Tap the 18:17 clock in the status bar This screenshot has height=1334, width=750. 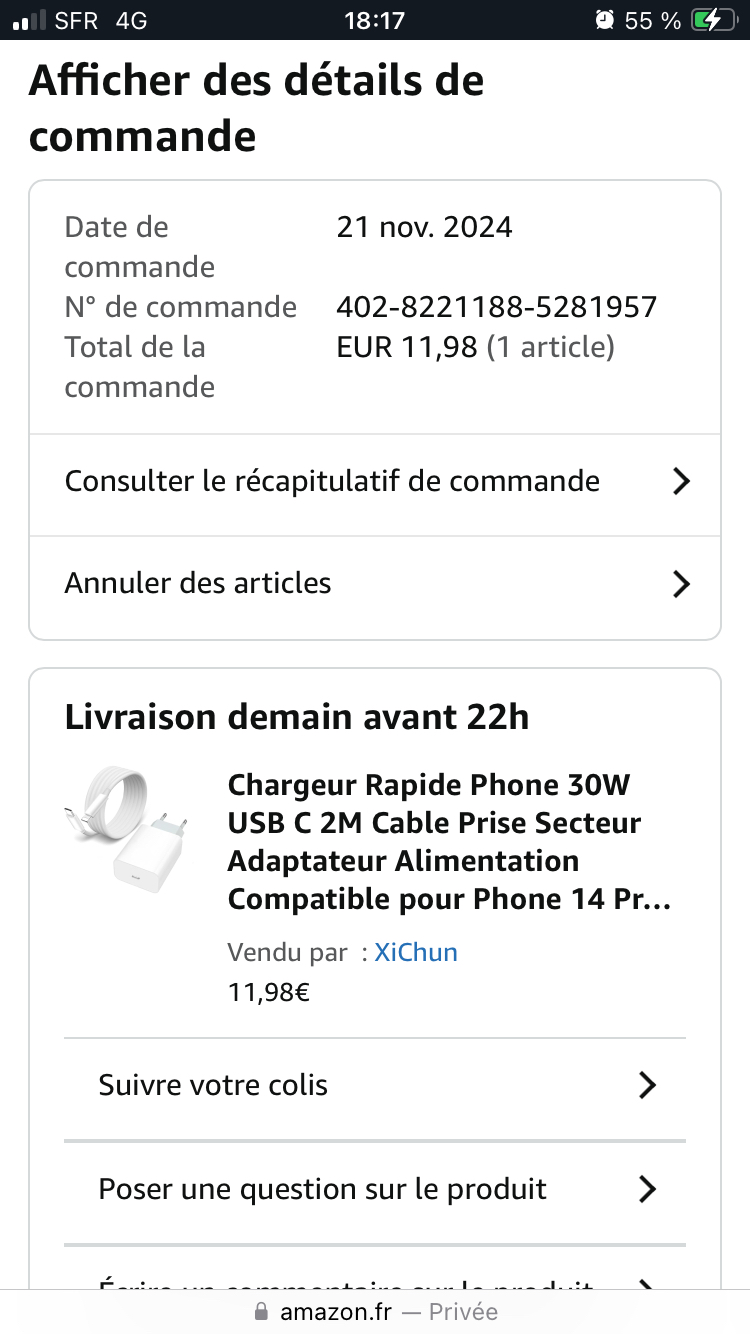374,20
